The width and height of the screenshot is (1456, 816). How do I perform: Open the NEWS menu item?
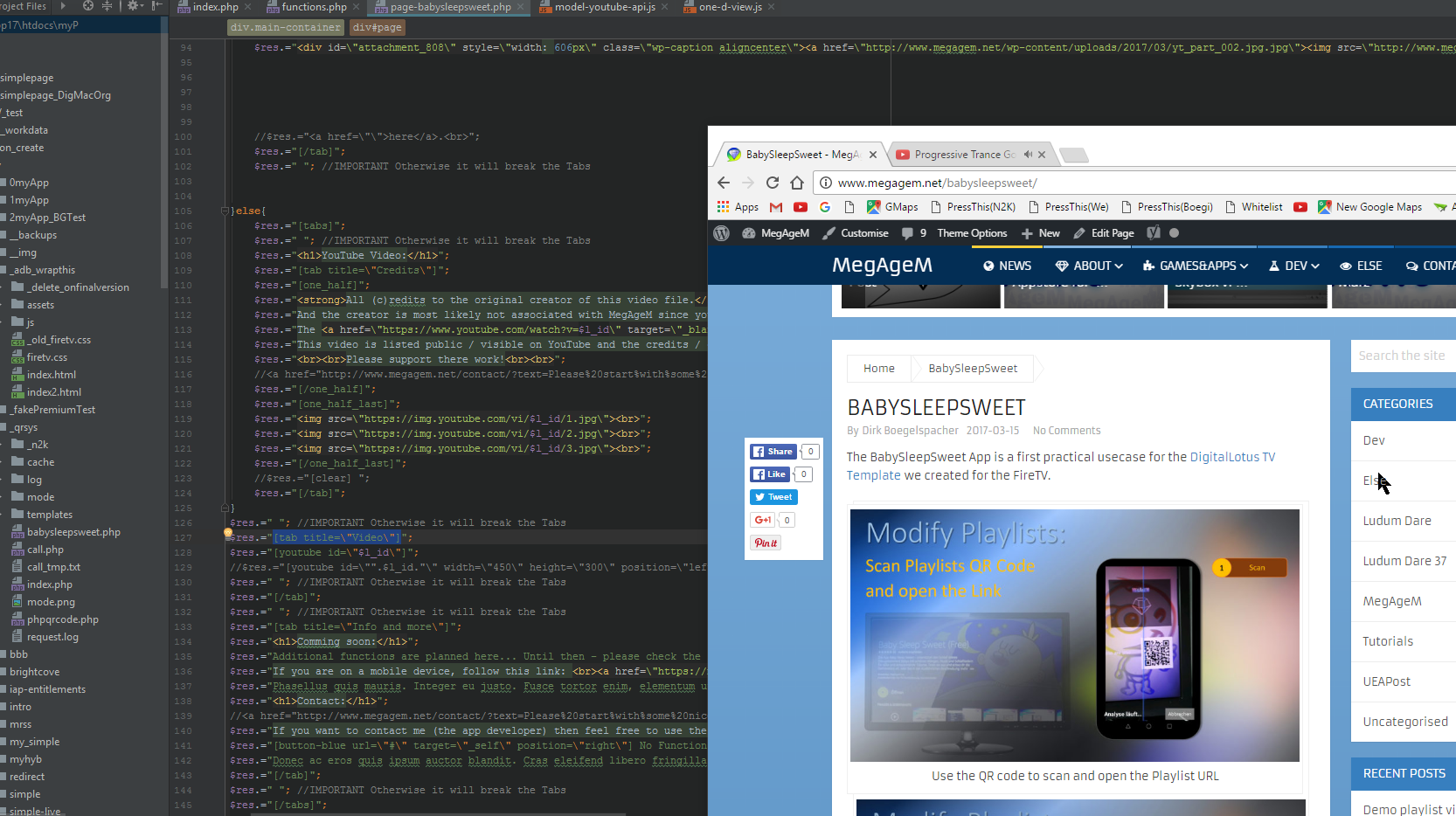pos(1007,266)
